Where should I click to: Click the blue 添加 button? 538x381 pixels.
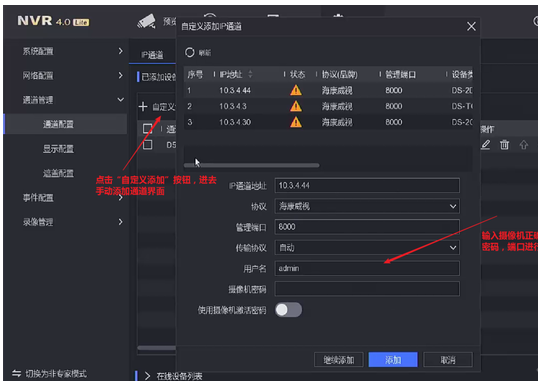(393, 360)
